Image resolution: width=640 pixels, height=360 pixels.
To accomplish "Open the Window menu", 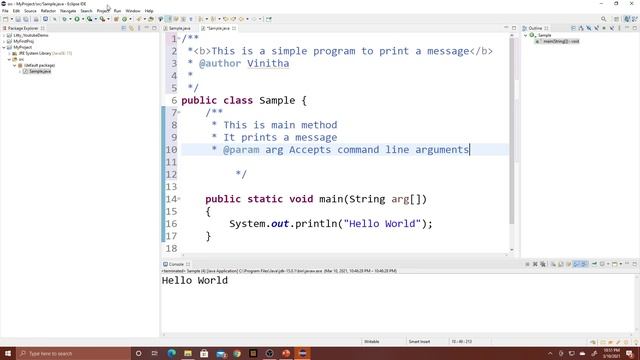I will click(x=133, y=11).
